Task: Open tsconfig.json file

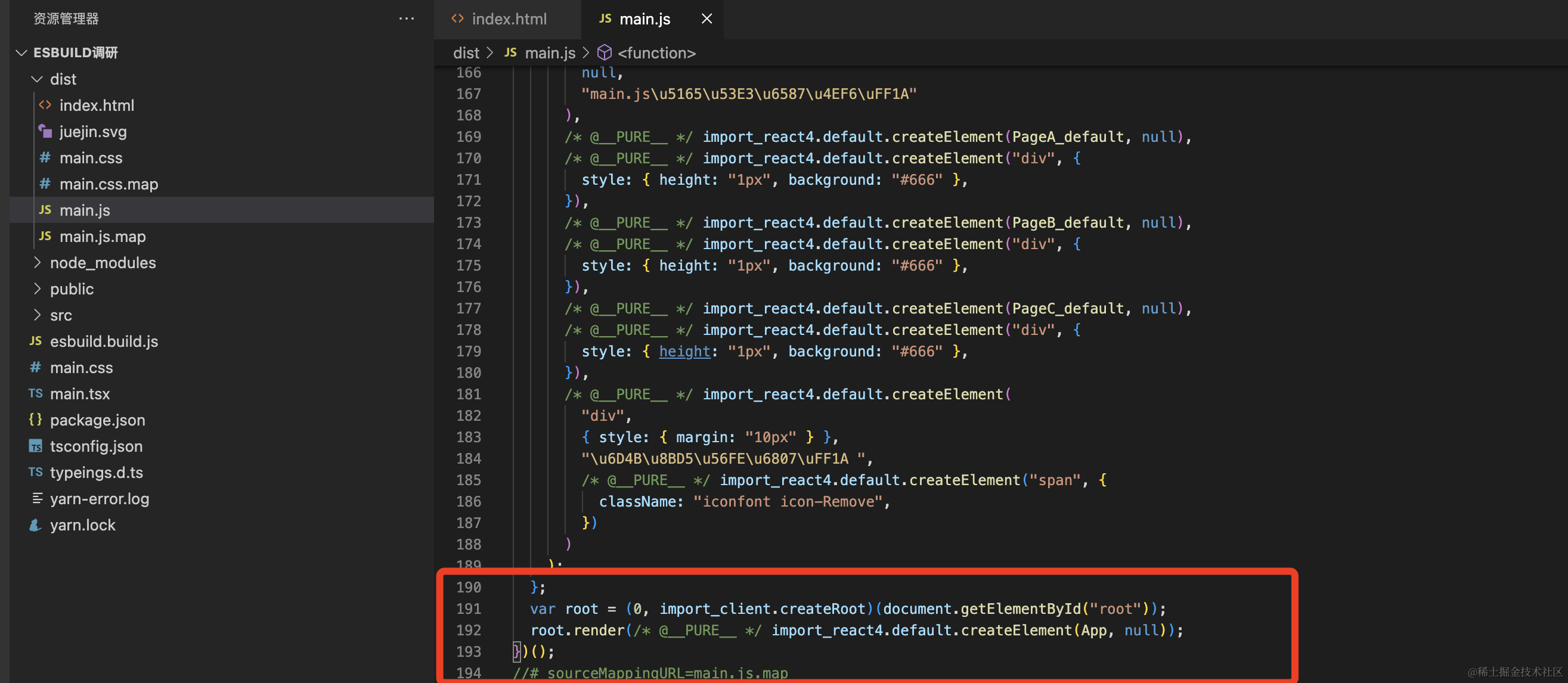Action: click(x=96, y=446)
